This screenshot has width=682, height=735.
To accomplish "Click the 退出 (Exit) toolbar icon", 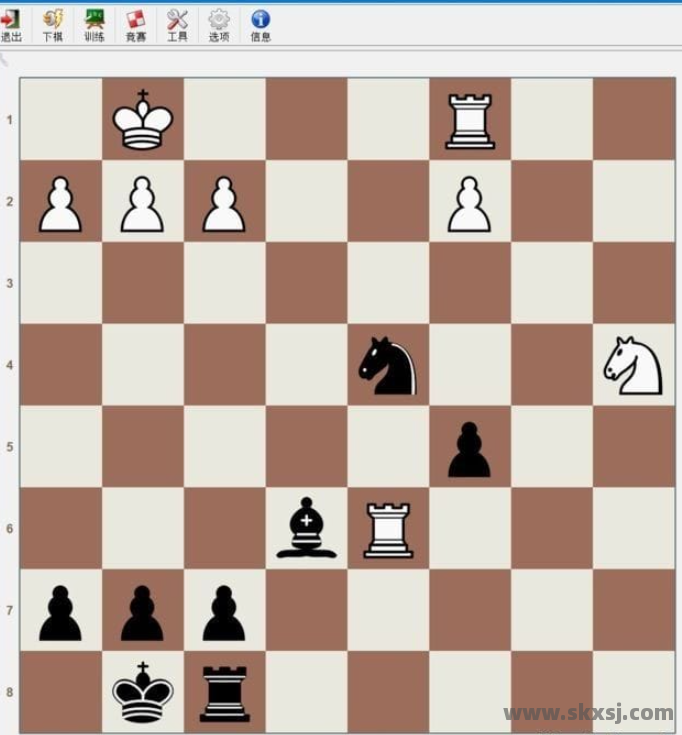I will [x=12, y=24].
